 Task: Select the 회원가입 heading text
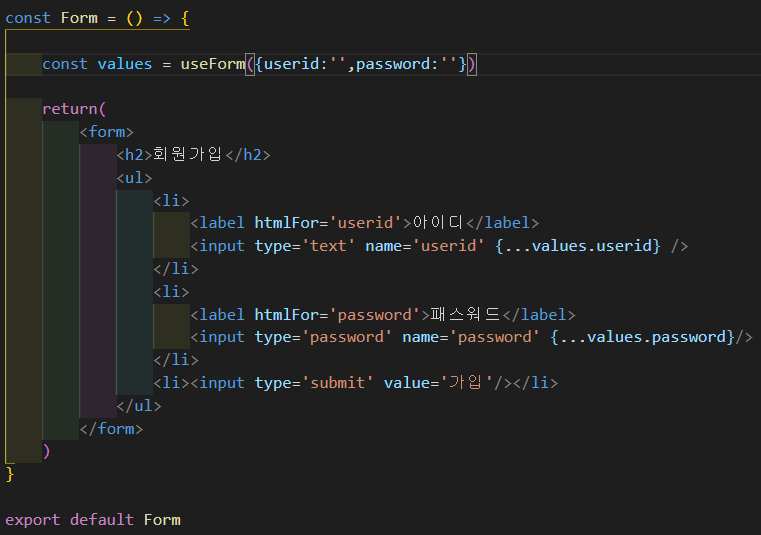click(x=187, y=154)
